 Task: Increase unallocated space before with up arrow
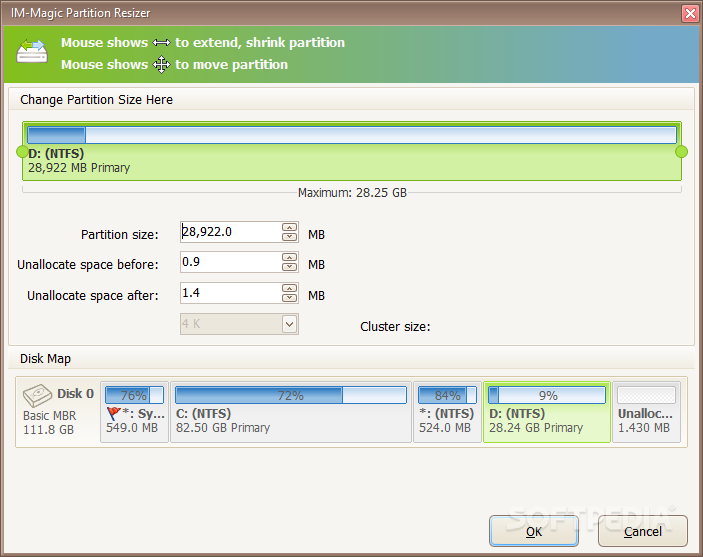point(290,257)
